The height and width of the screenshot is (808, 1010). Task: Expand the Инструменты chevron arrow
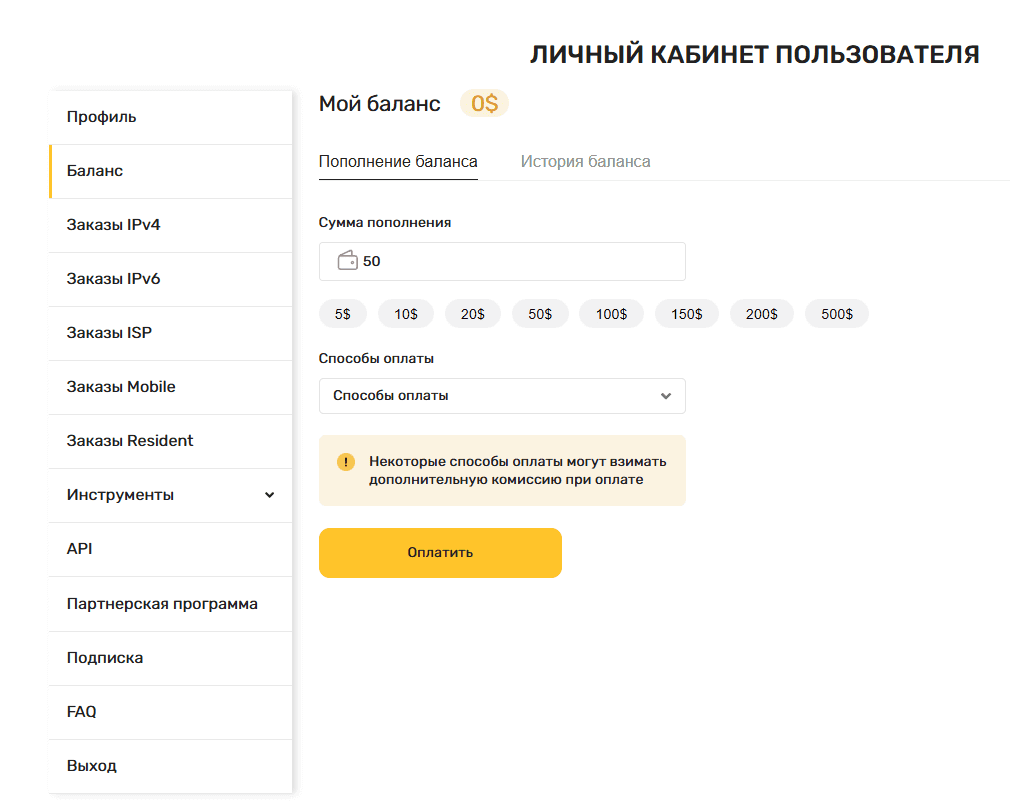coord(269,495)
